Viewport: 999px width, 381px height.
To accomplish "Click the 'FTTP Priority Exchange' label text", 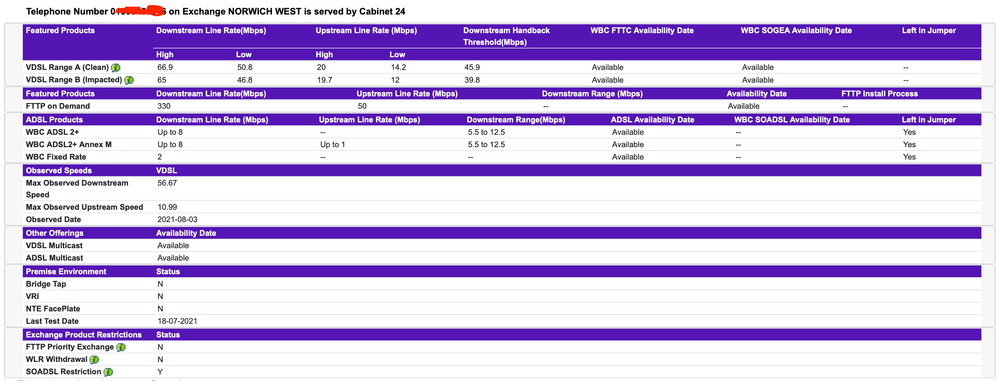I will [x=69, y=347].
